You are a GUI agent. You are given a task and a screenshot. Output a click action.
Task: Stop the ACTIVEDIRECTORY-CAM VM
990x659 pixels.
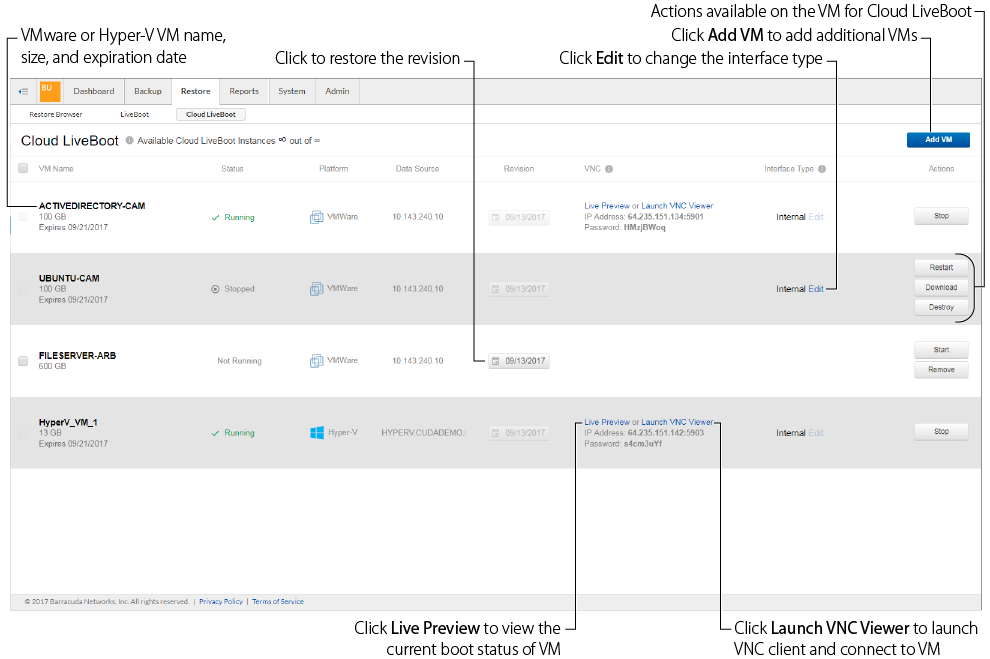click(941, 216)
